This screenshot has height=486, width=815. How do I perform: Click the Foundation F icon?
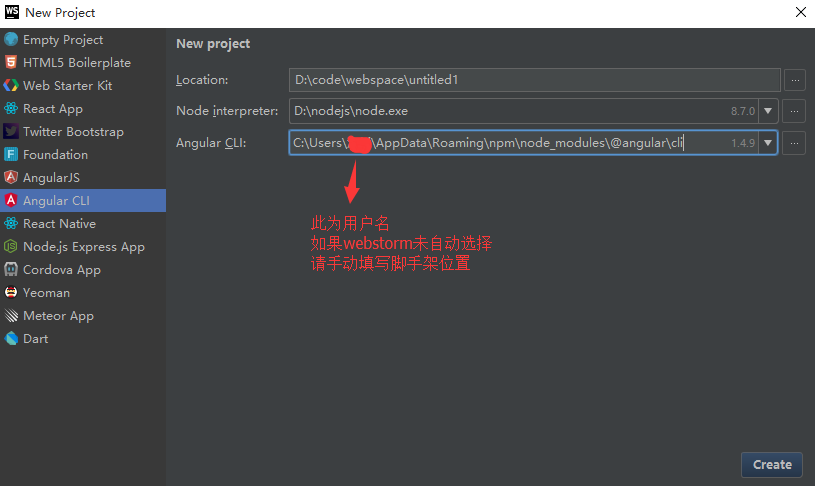point(11,154)
